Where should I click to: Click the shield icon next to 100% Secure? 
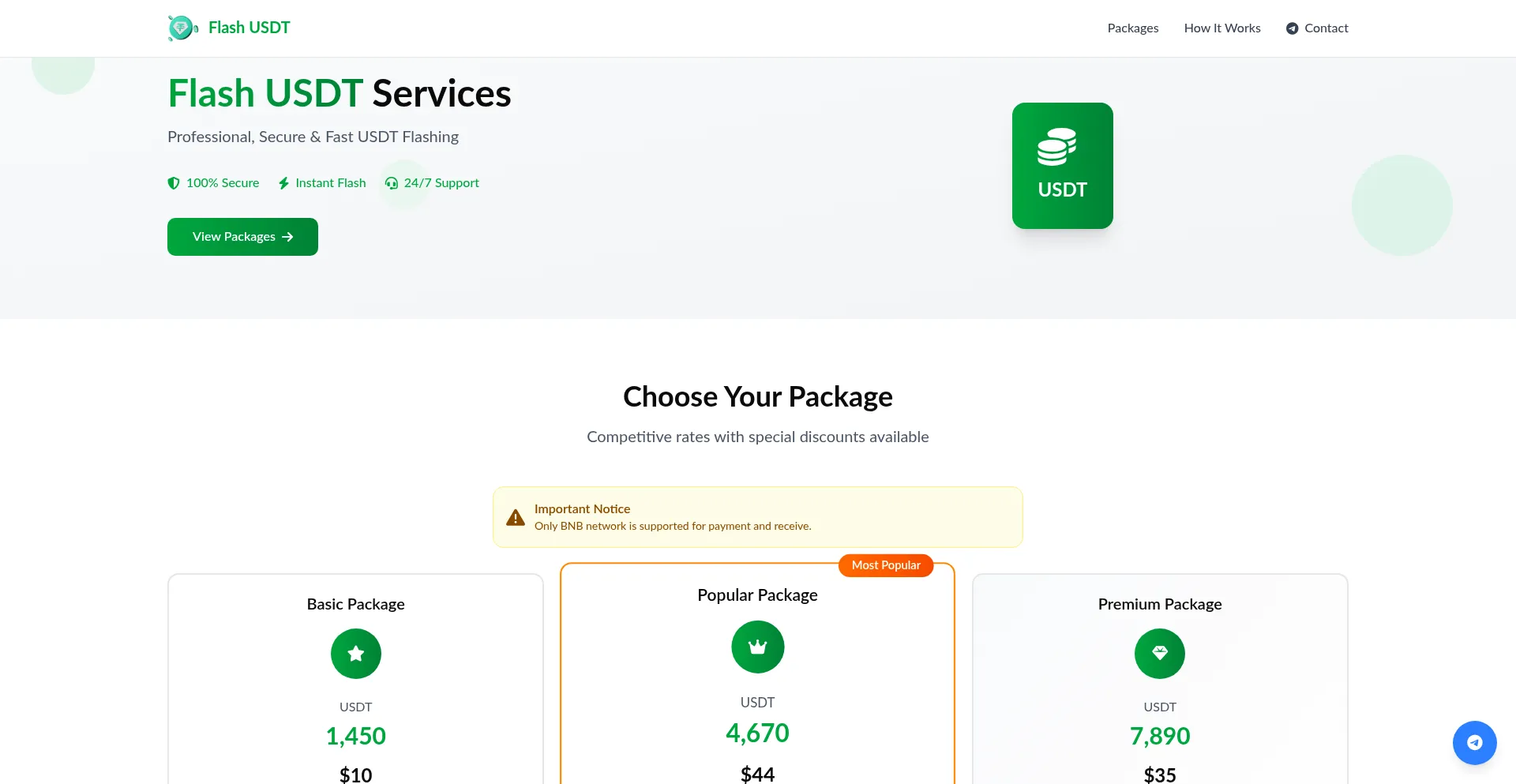click(x=174, y=183)
